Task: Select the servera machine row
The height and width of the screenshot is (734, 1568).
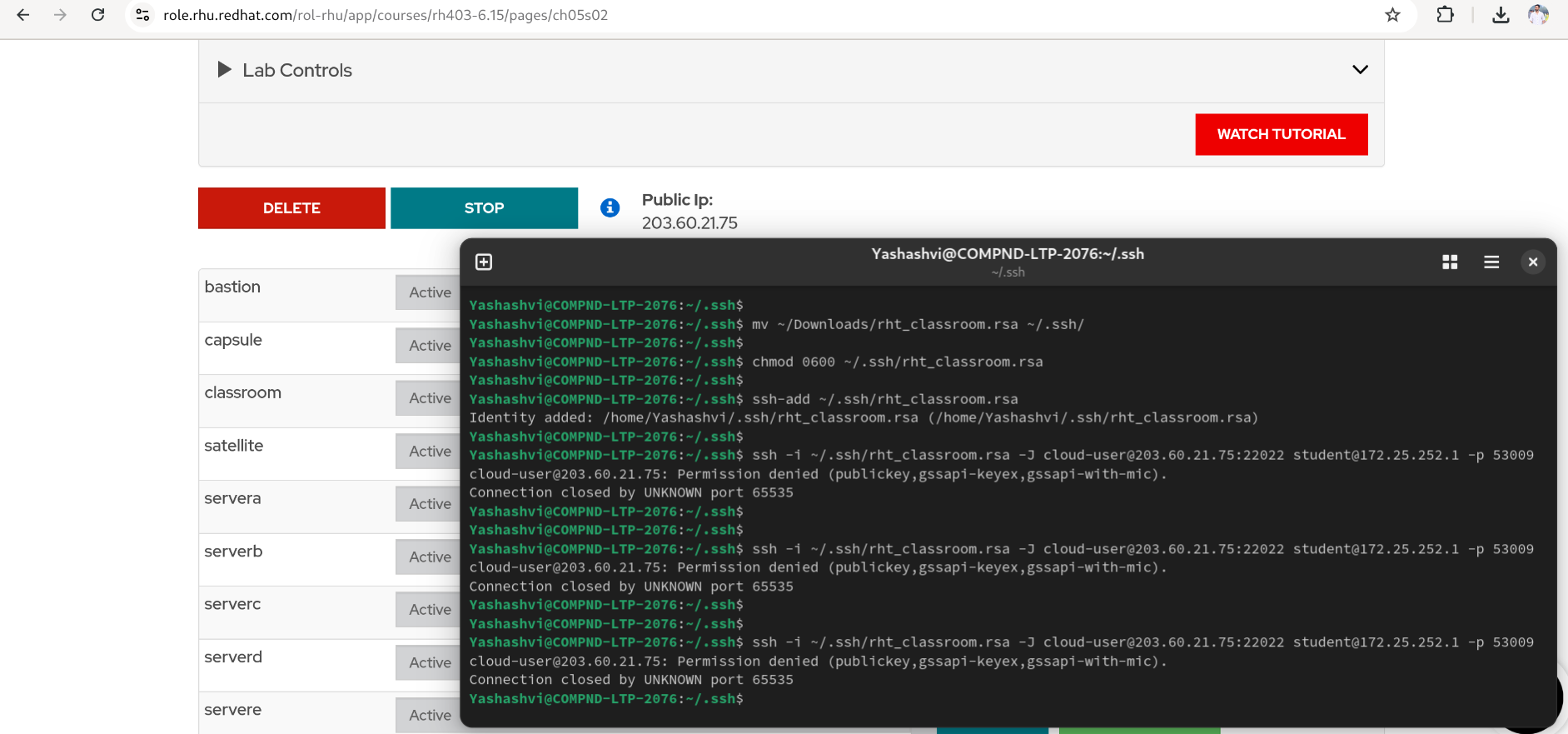Action: (329, 507)
